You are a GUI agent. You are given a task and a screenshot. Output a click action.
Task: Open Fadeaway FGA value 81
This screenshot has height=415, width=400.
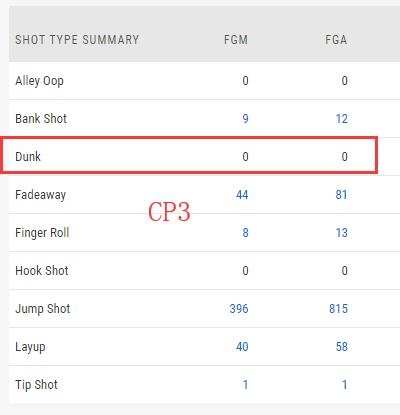point(342,195)
